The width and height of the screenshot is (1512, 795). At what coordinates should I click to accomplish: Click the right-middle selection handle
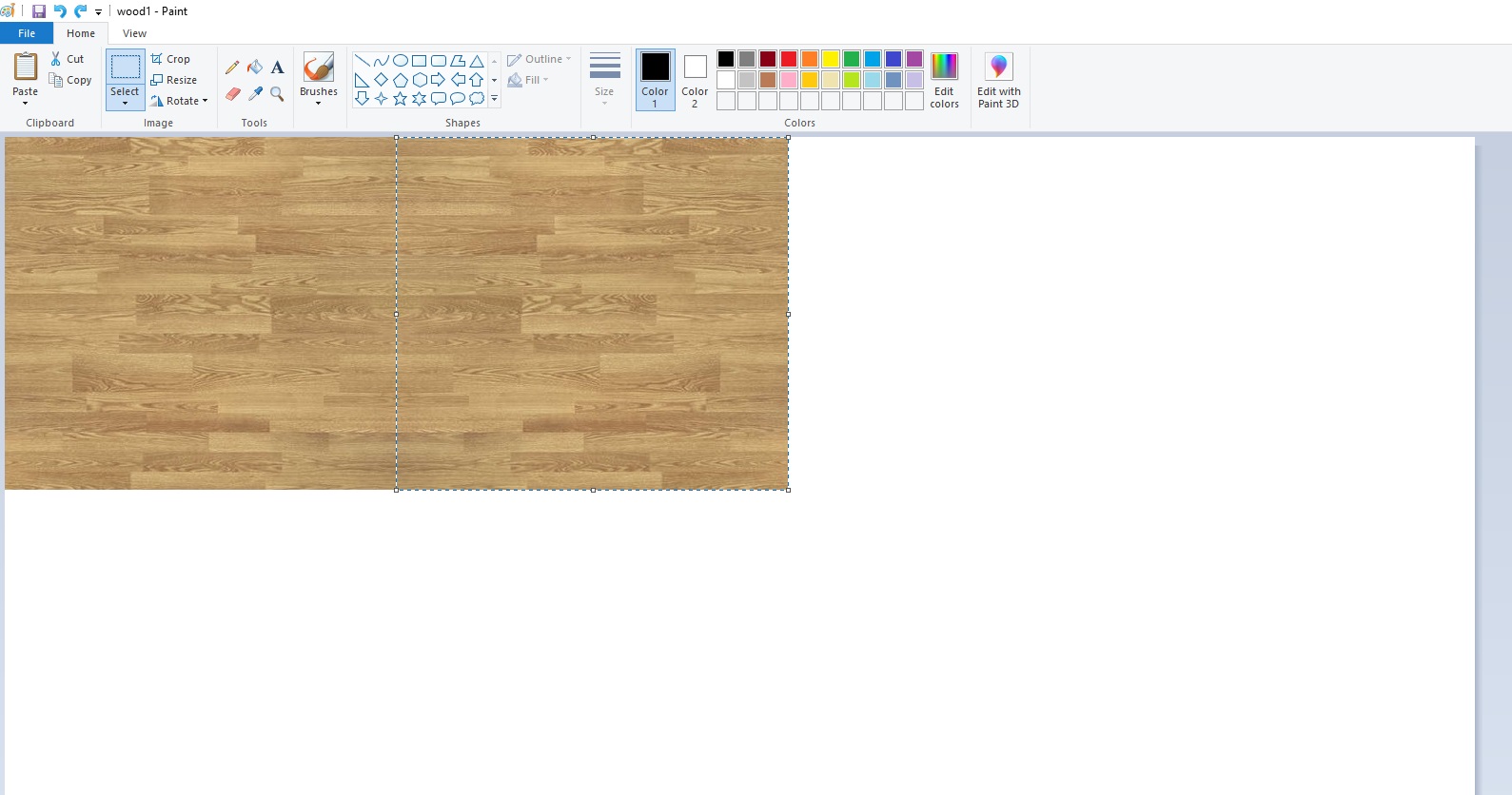click(x=788, y=314)
